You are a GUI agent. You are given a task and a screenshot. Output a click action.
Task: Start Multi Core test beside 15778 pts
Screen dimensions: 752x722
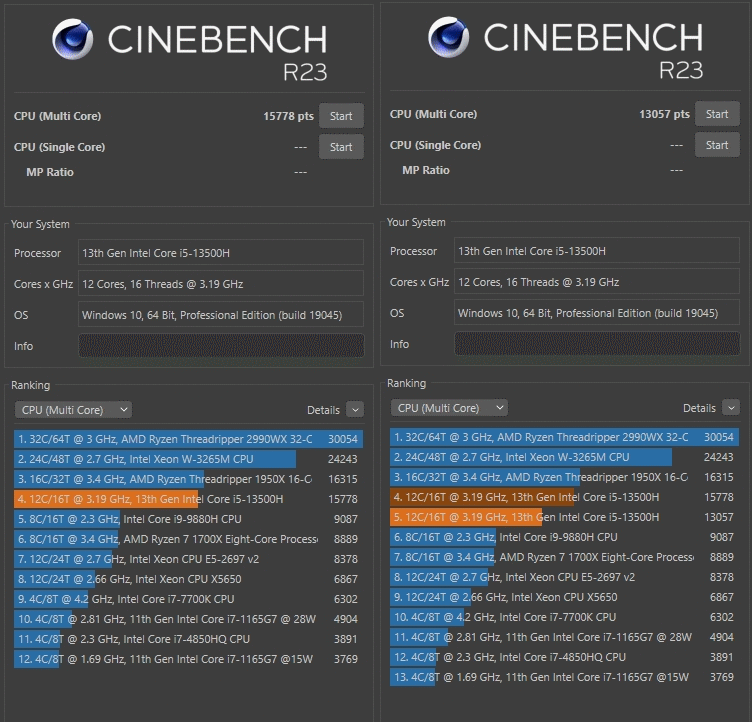(x=341, y=116)
